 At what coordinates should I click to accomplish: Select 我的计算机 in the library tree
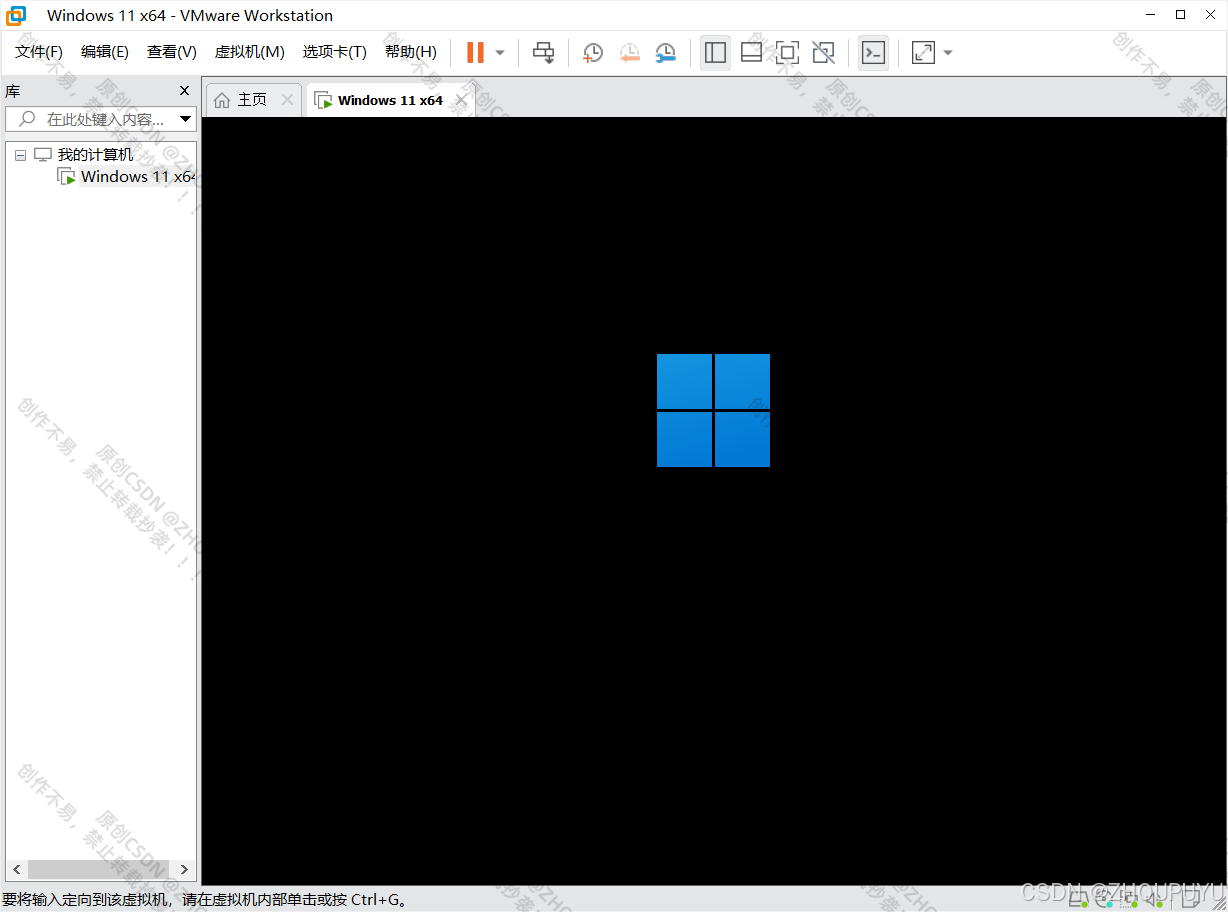point(95,155)
